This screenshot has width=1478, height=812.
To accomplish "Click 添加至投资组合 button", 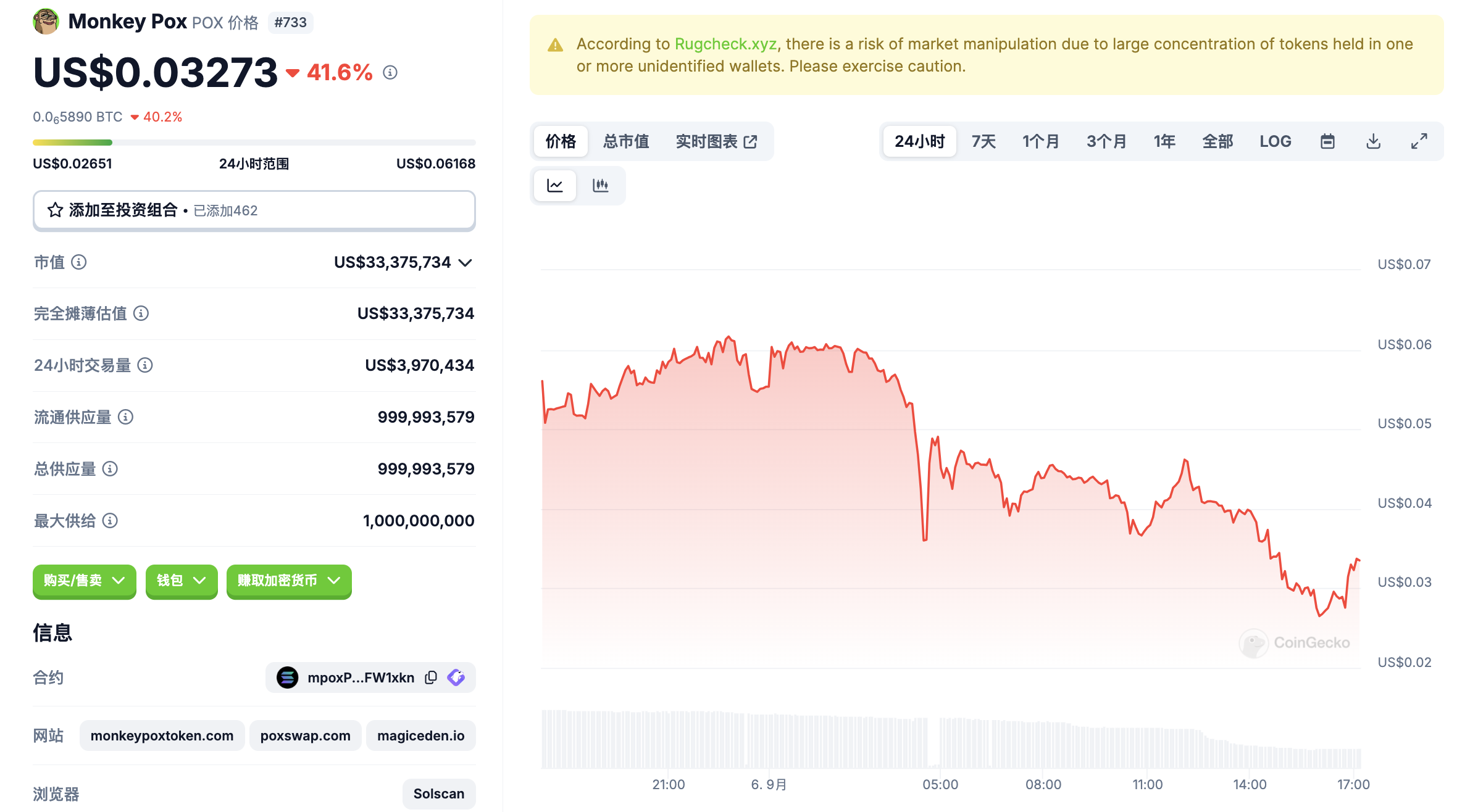I will pyautogui.click(x=254, y=210).
